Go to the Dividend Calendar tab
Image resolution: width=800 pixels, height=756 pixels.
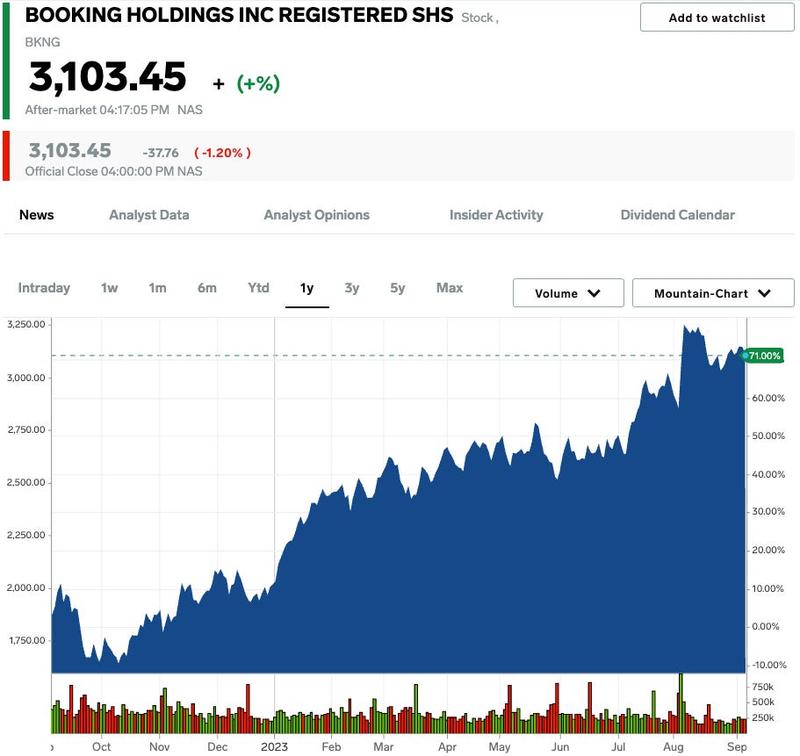click(x=678, y=215)
